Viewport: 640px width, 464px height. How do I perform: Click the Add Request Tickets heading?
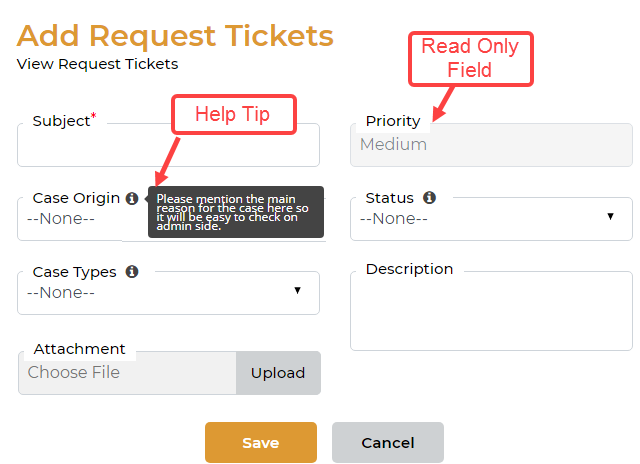pos(175,35)
